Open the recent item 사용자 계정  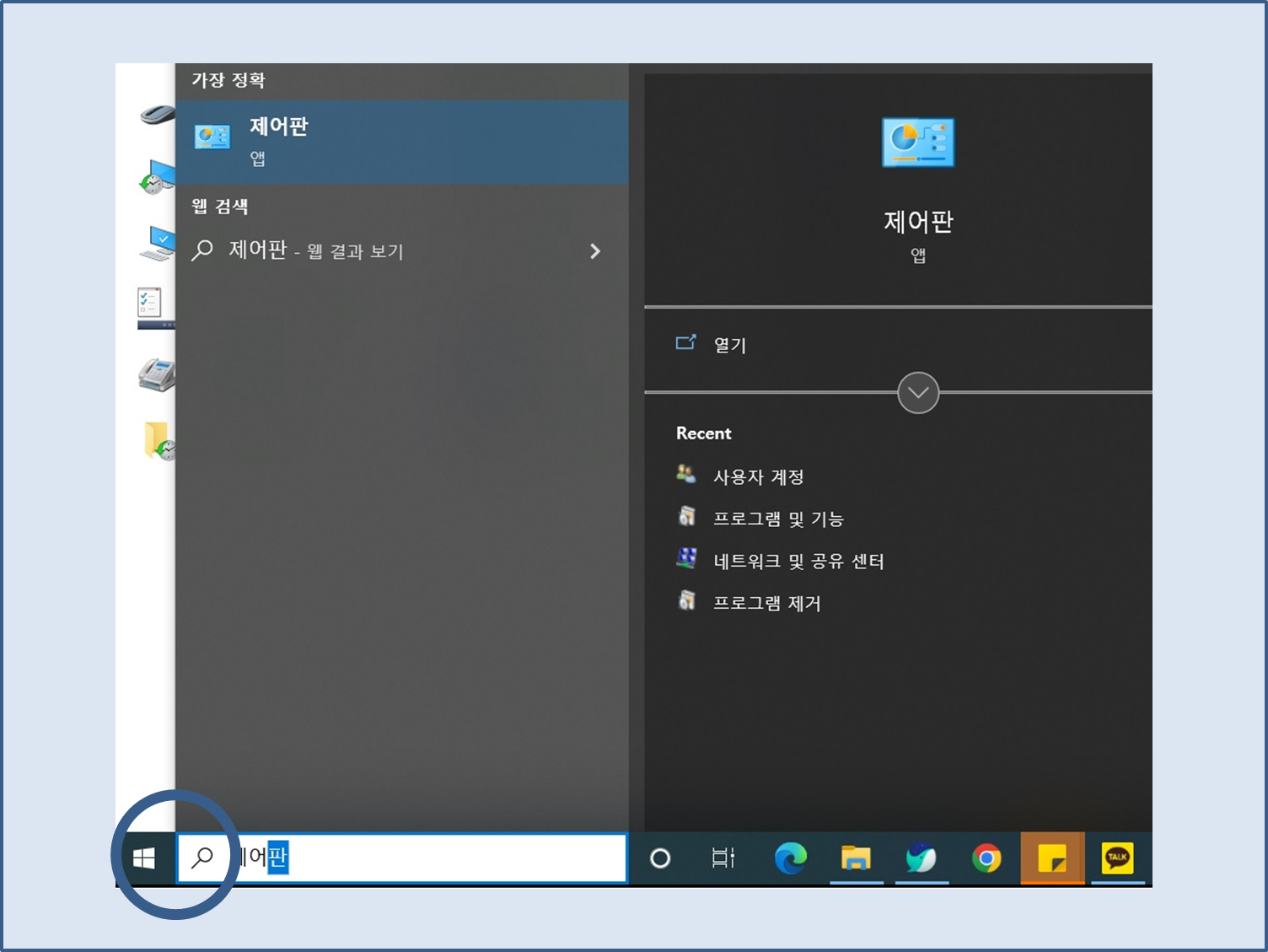tap(759, 476)
